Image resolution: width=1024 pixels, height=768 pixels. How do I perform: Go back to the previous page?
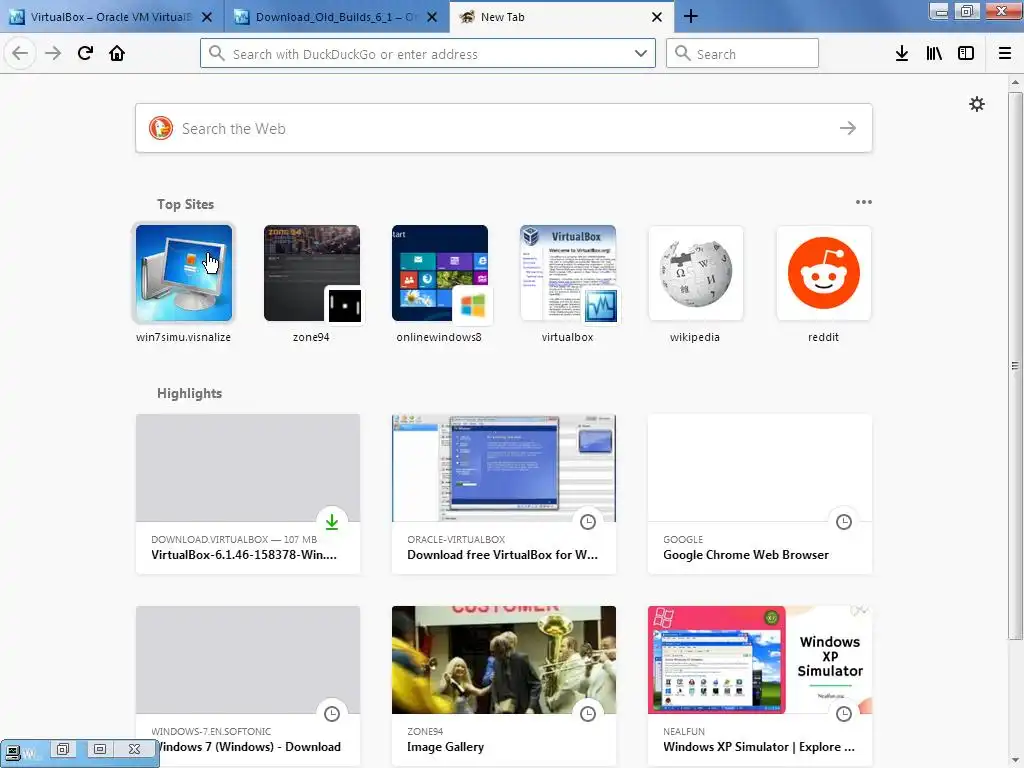pos(20,53)
